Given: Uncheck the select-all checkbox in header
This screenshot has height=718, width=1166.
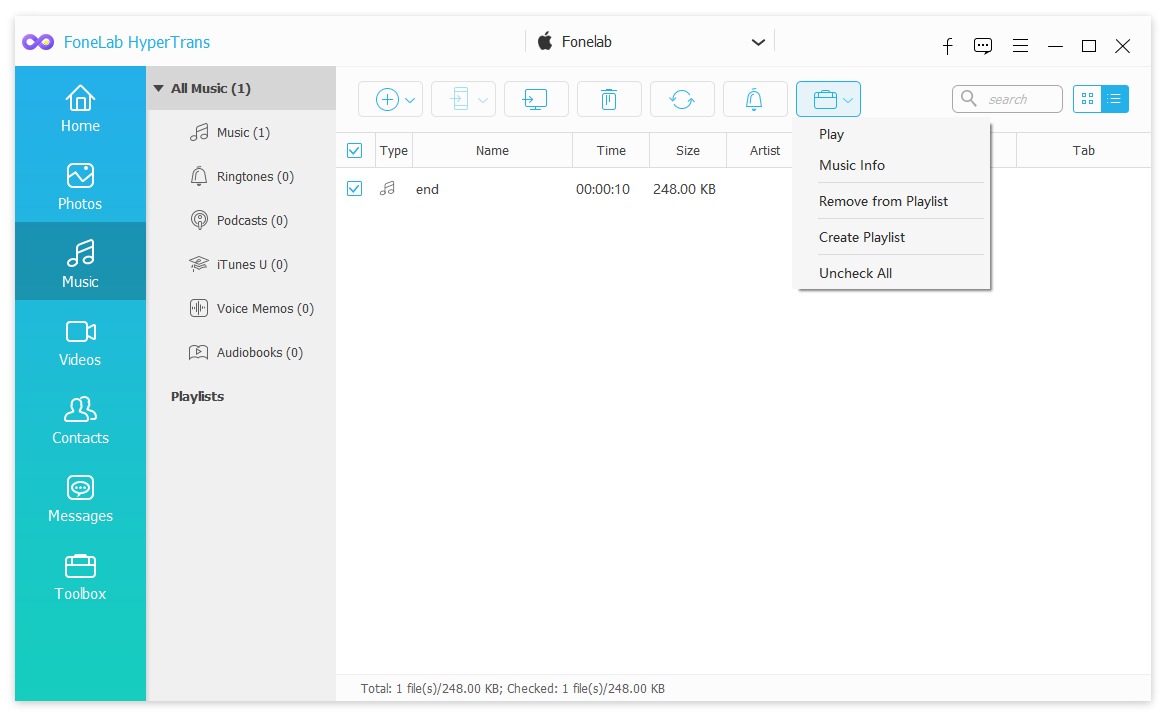Looking at the screenshot, I should 355,151.
